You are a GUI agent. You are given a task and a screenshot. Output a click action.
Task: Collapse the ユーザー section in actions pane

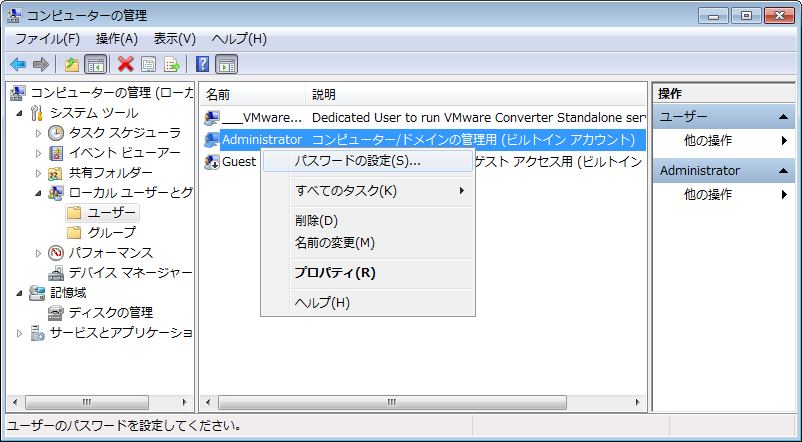[x=783, y=117]
